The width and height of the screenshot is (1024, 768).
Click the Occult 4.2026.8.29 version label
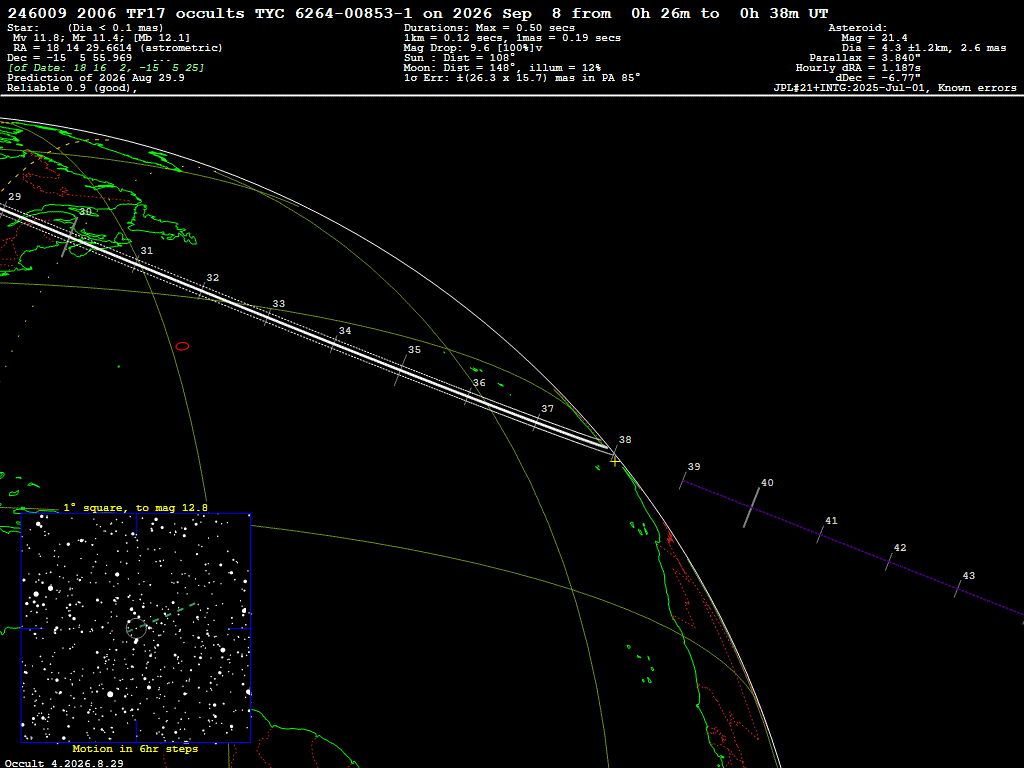coord(64,763)
